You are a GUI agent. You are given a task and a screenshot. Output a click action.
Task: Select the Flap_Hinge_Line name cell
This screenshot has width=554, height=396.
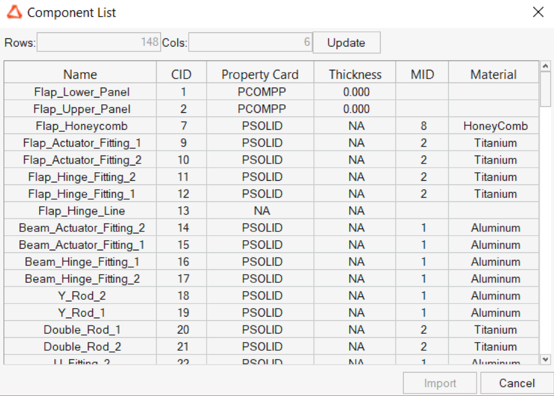click(80, 211)
